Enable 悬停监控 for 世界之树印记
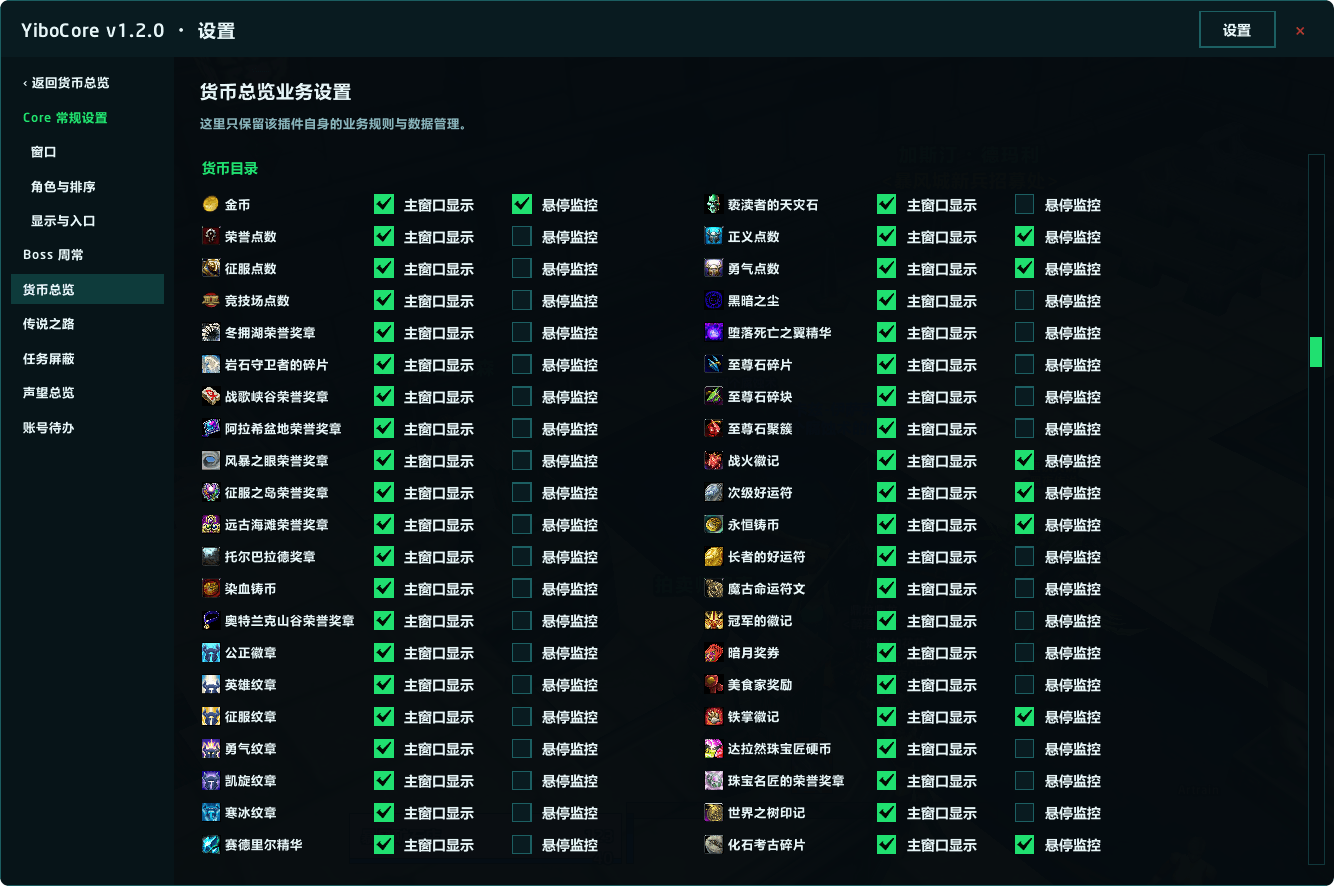 click(1025, 812)
